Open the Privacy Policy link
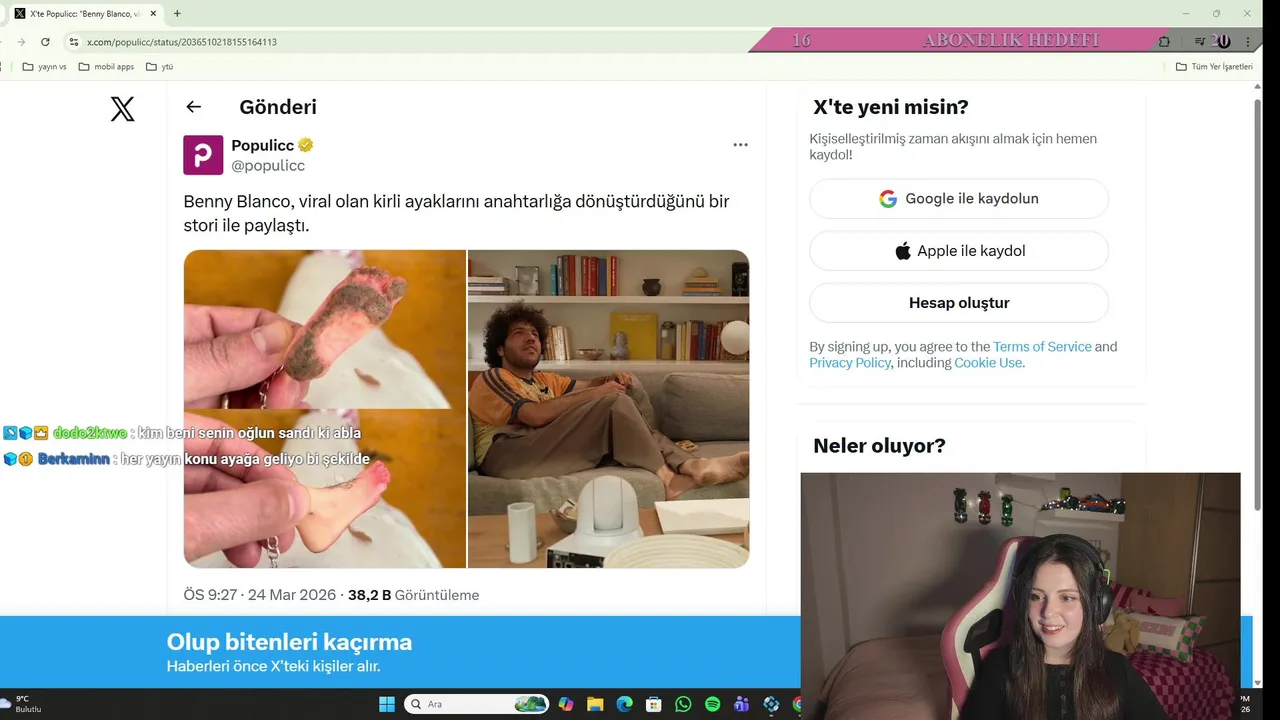1280x720 pixels. pyautogui.click(x=850, y=363)
